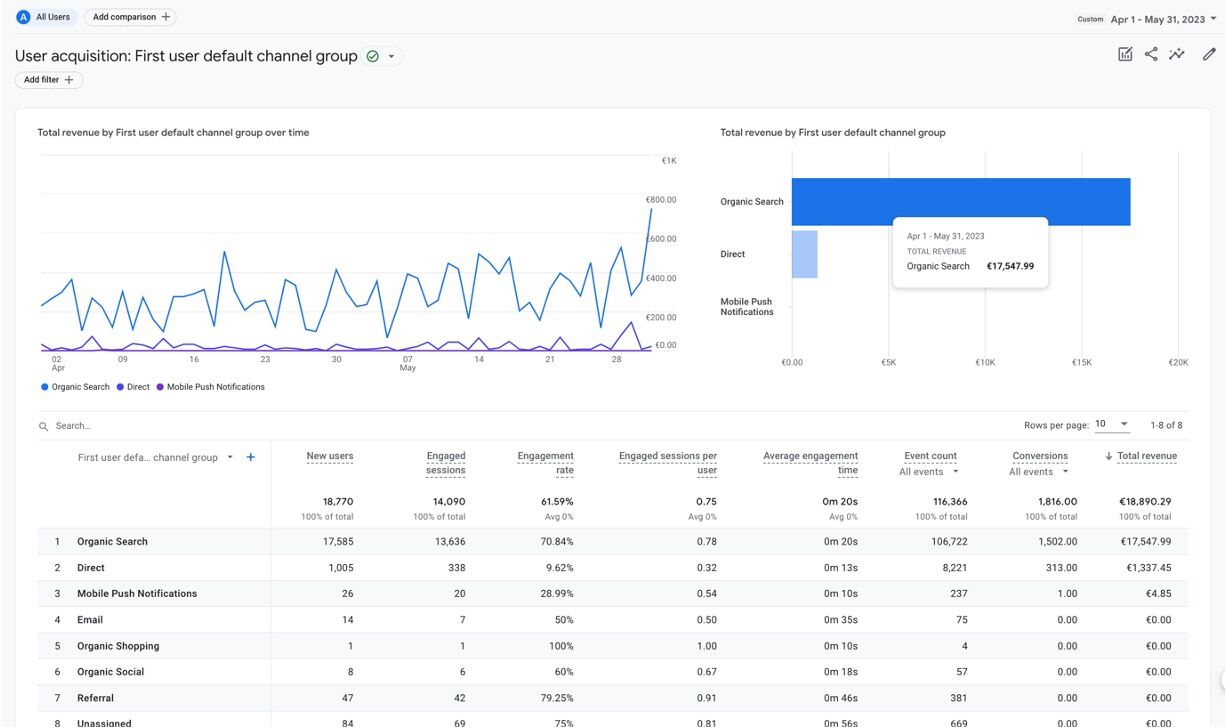Click the Edit report pencil icon

[1209, 54]
